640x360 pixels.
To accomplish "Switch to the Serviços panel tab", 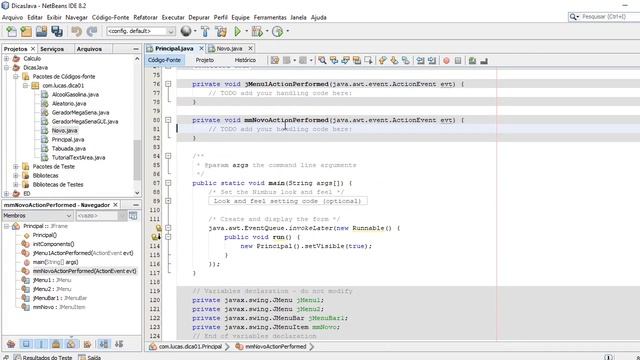I will point(52,49).
